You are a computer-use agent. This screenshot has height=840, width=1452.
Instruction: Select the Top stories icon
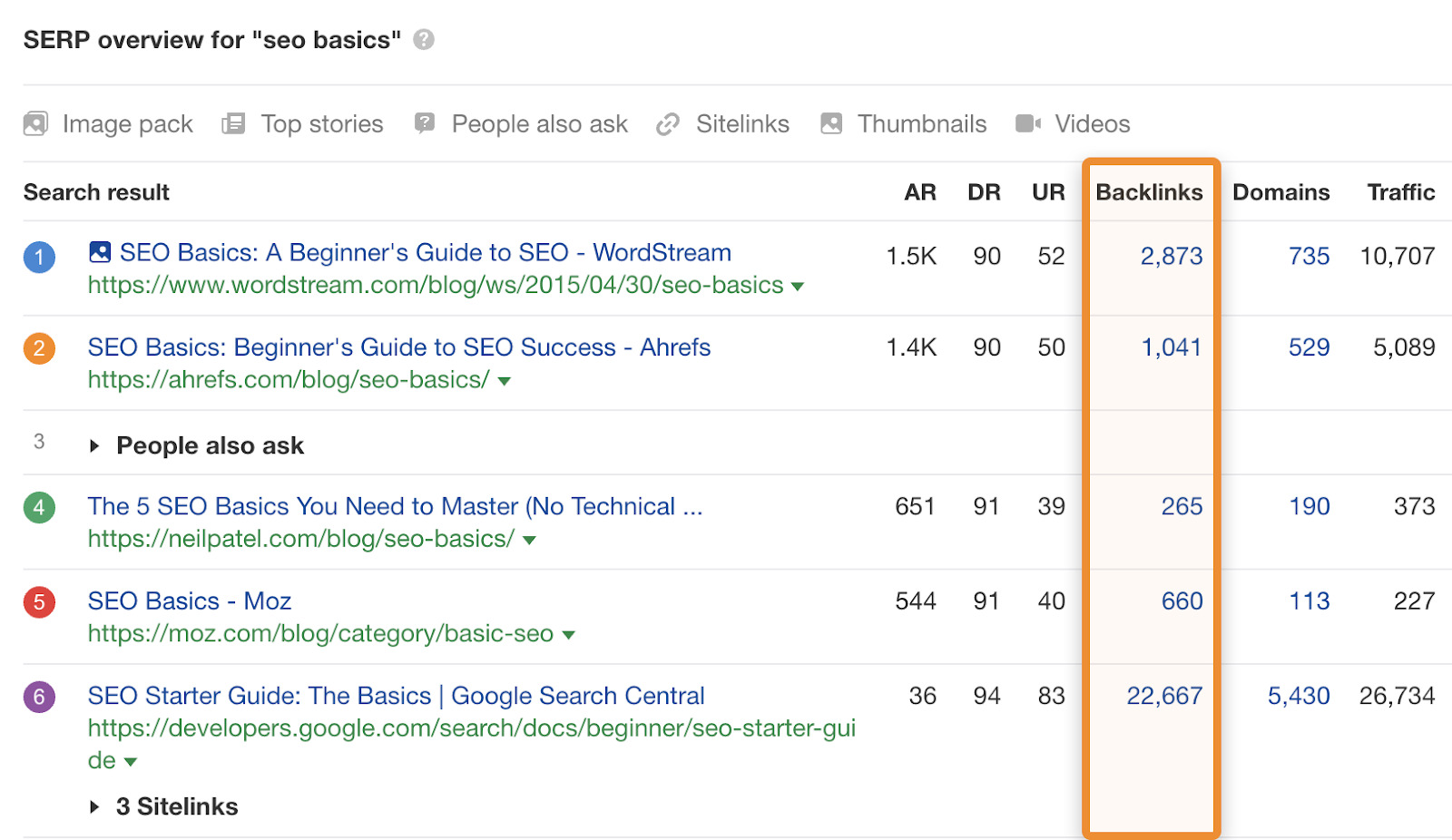point(234,123)
